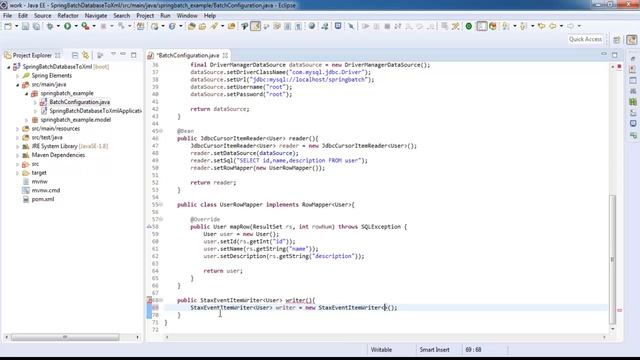Collapse All in Project Explorer
Viewport: 640px width, 360px height.
tap(75, 55)
